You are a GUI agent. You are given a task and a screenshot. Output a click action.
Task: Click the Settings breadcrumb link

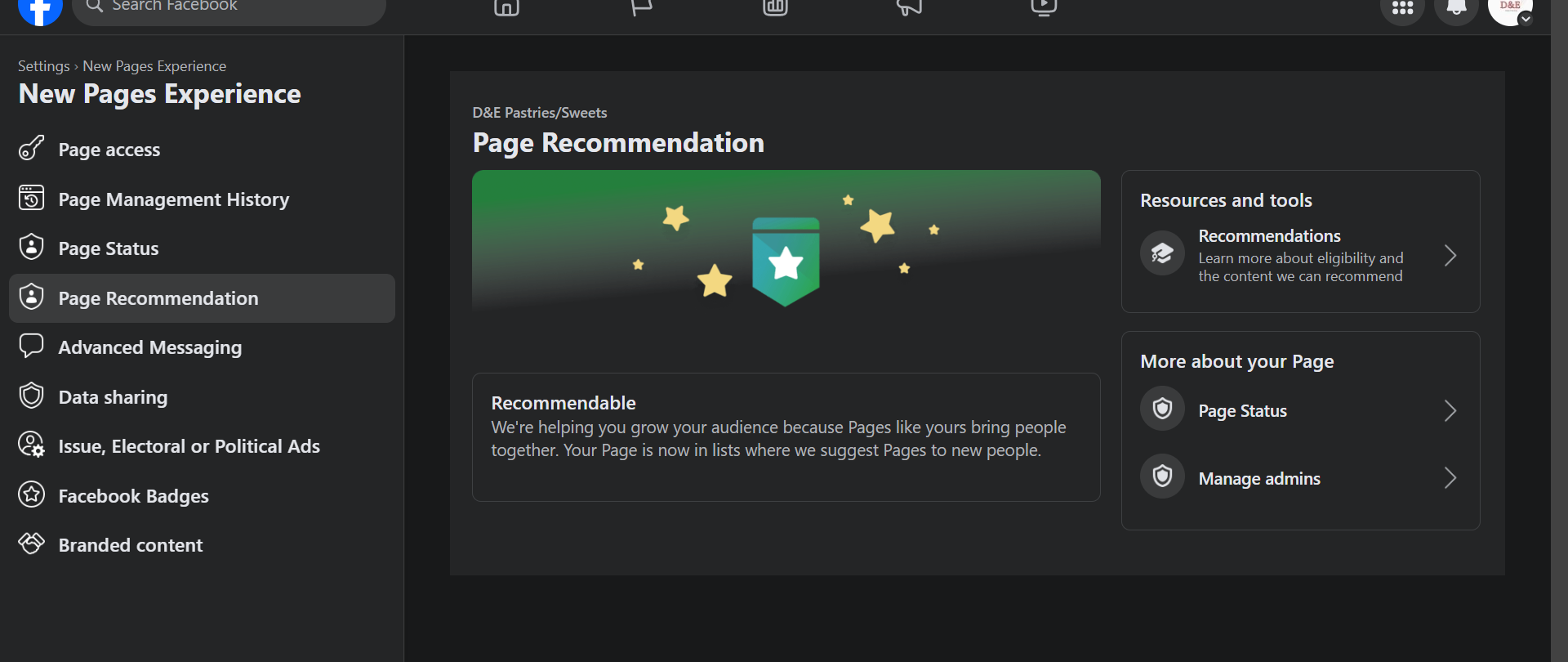tap(44, 66)
